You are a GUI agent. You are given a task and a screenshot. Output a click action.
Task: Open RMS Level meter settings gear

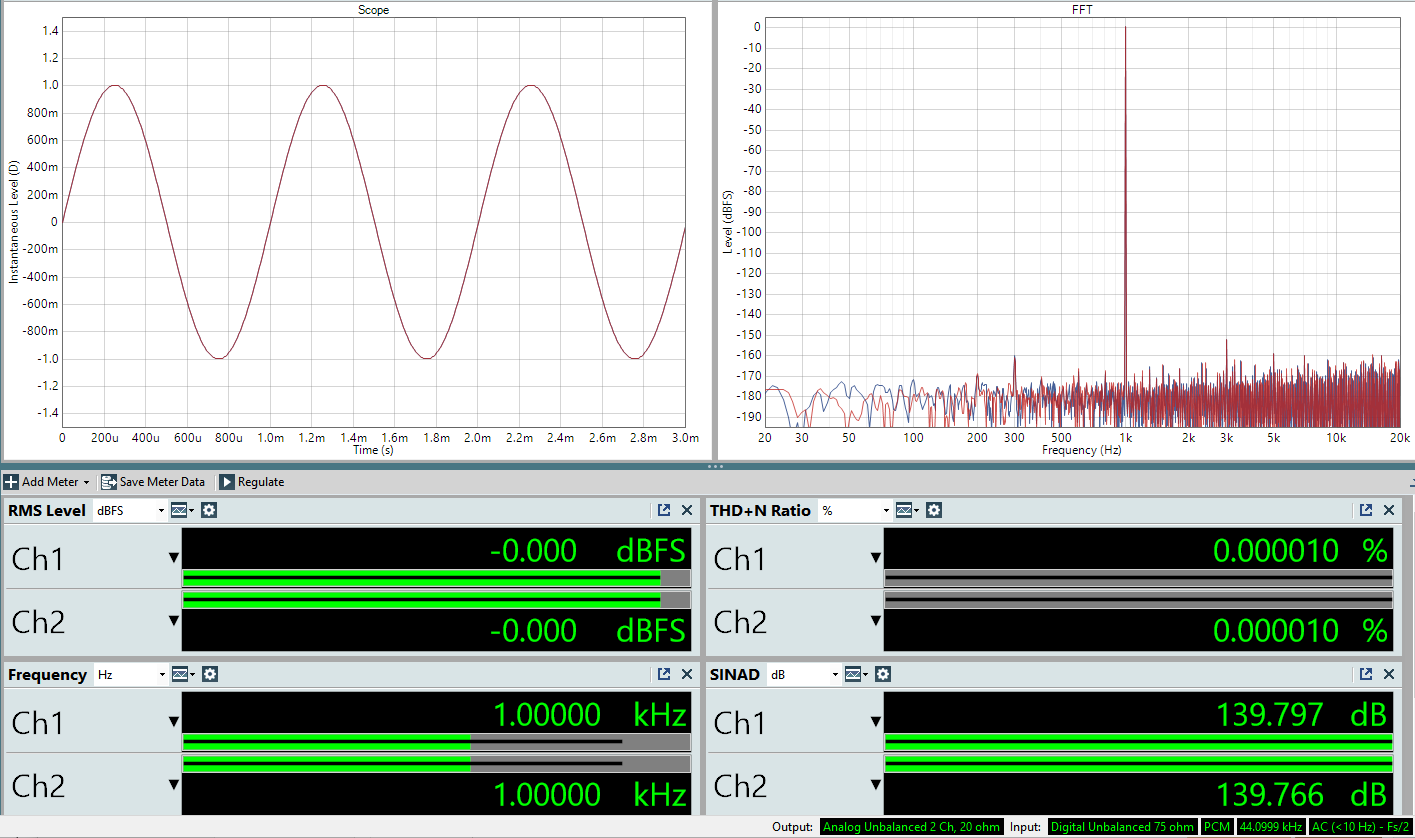tap(209, 510)
